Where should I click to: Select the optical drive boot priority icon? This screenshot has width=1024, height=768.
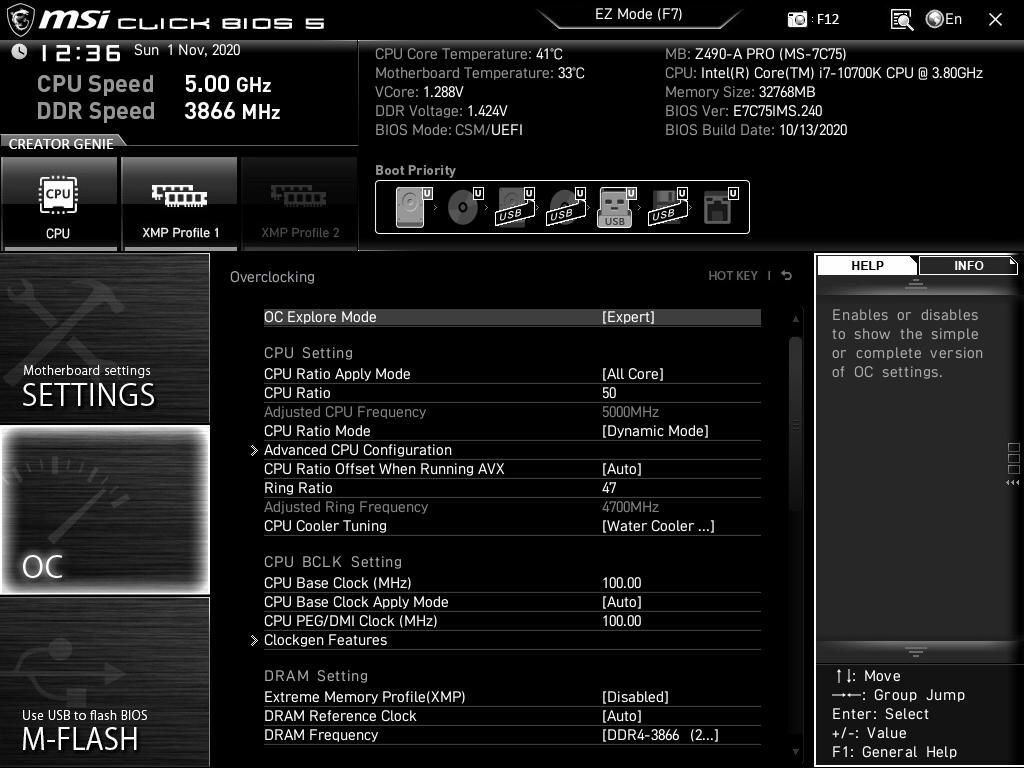464,207
